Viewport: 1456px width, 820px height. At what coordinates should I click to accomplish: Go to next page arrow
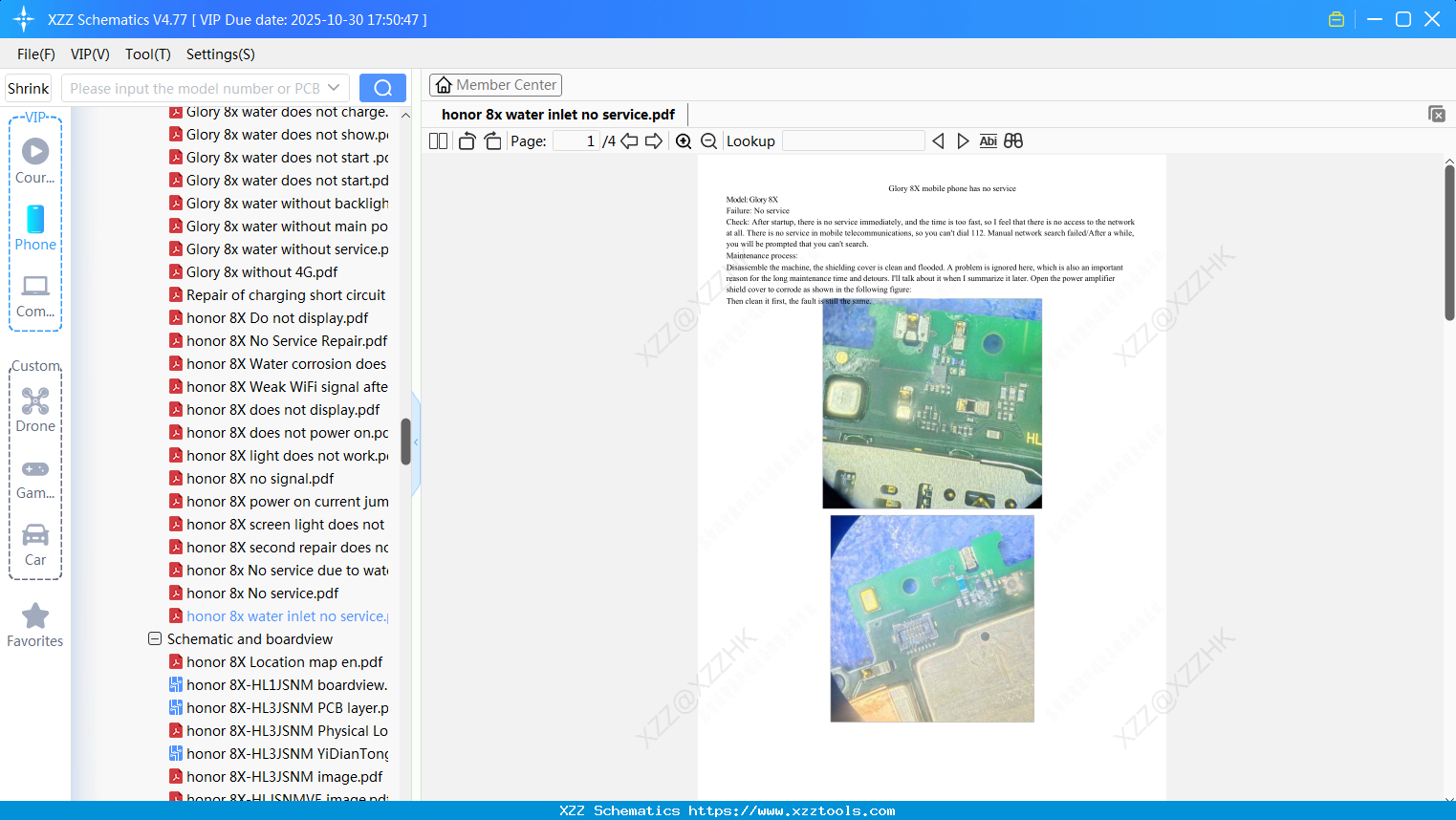tap(654, 141)
